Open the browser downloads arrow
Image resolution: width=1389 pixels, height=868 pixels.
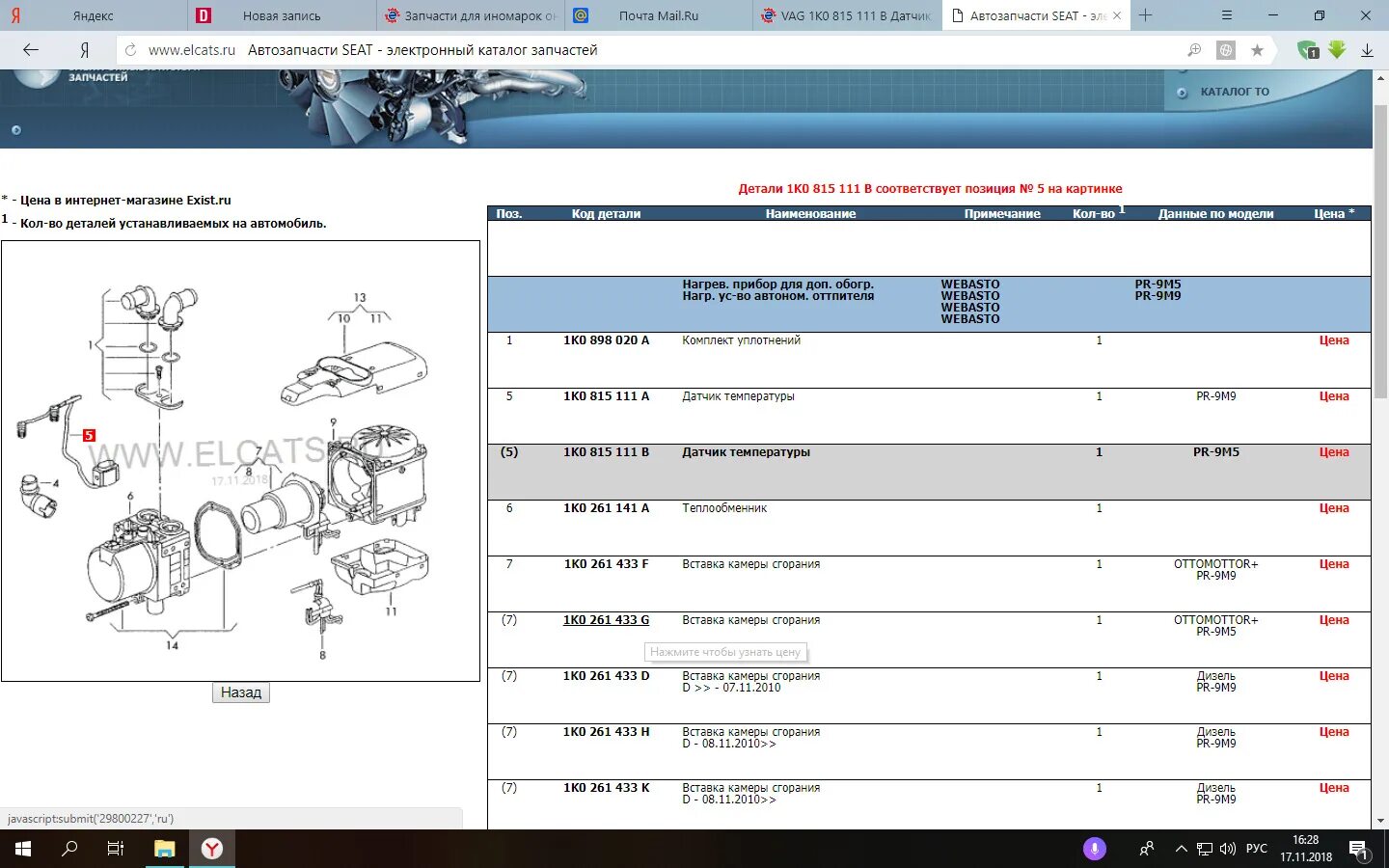(x=1367, y=50)
